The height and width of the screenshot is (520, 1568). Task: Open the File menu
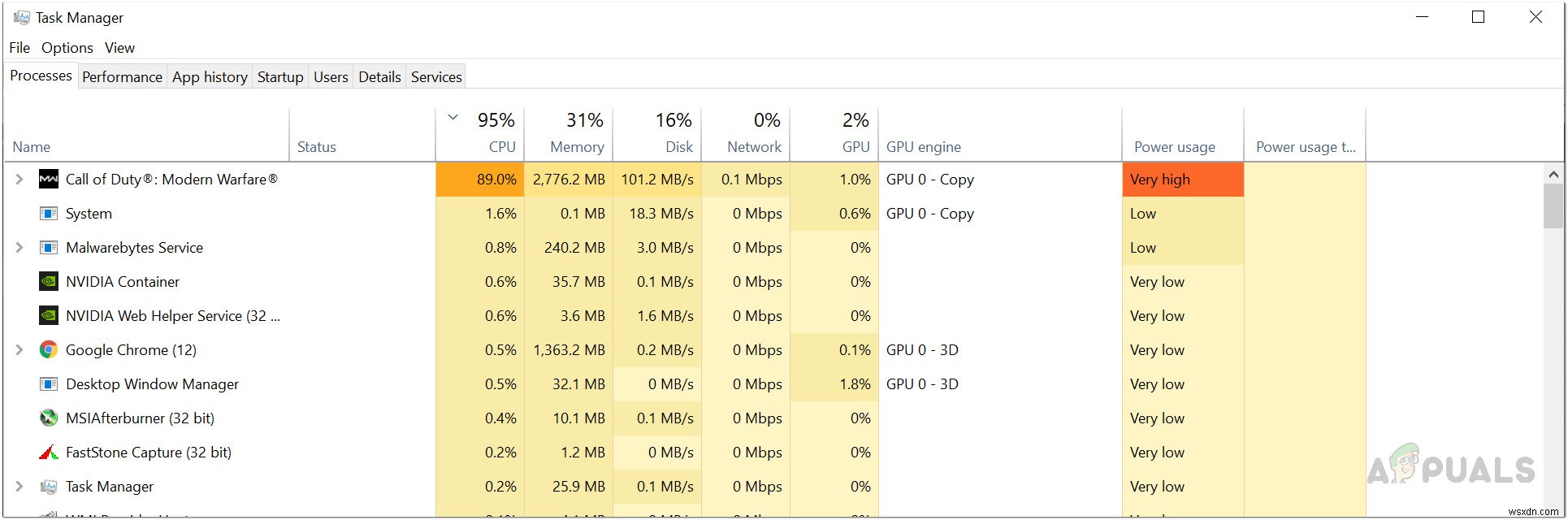19,48
